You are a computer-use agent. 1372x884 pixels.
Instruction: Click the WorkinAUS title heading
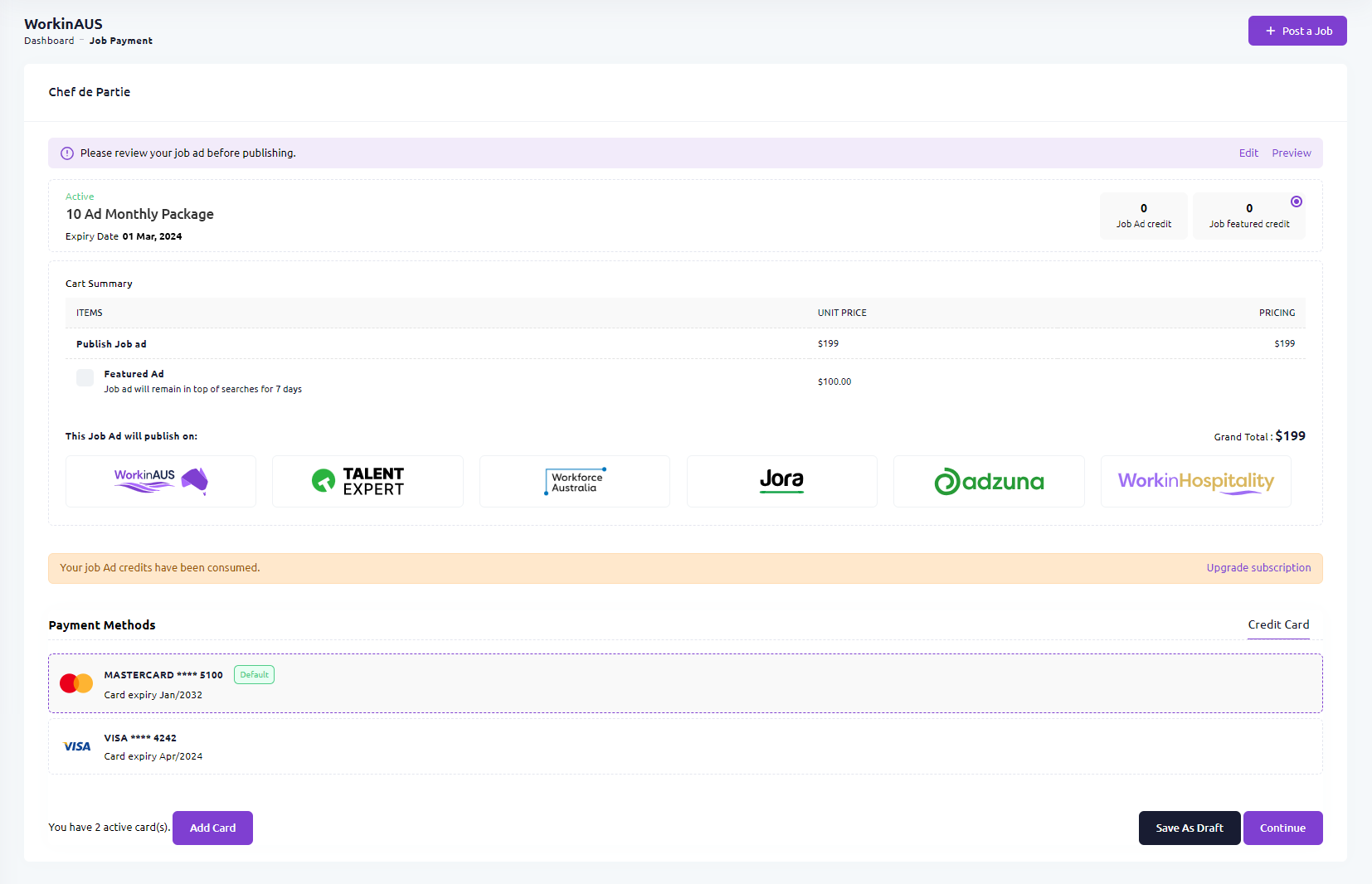[63, 24]
